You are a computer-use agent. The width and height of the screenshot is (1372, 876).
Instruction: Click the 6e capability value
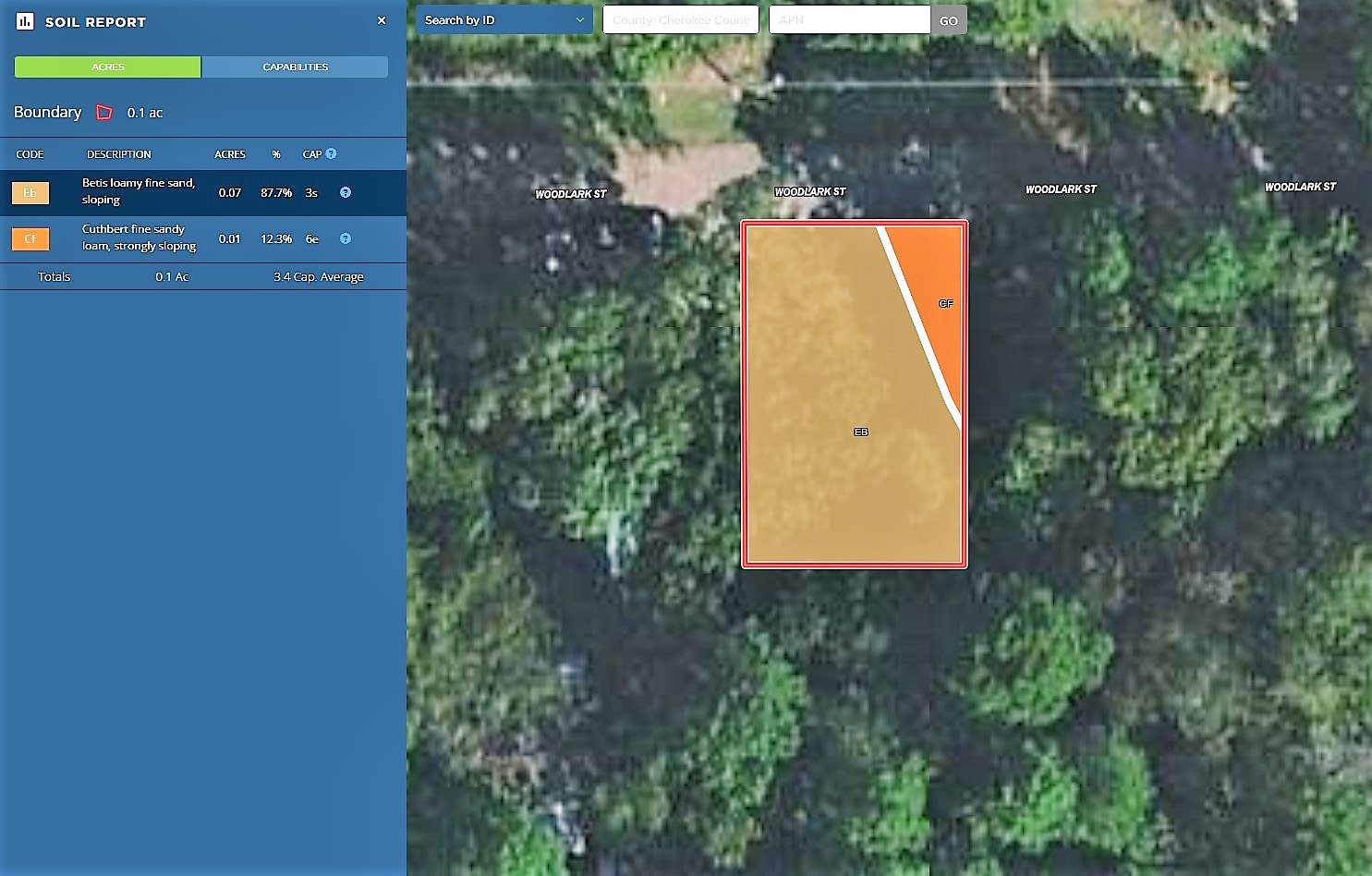[x=312, y=238]
